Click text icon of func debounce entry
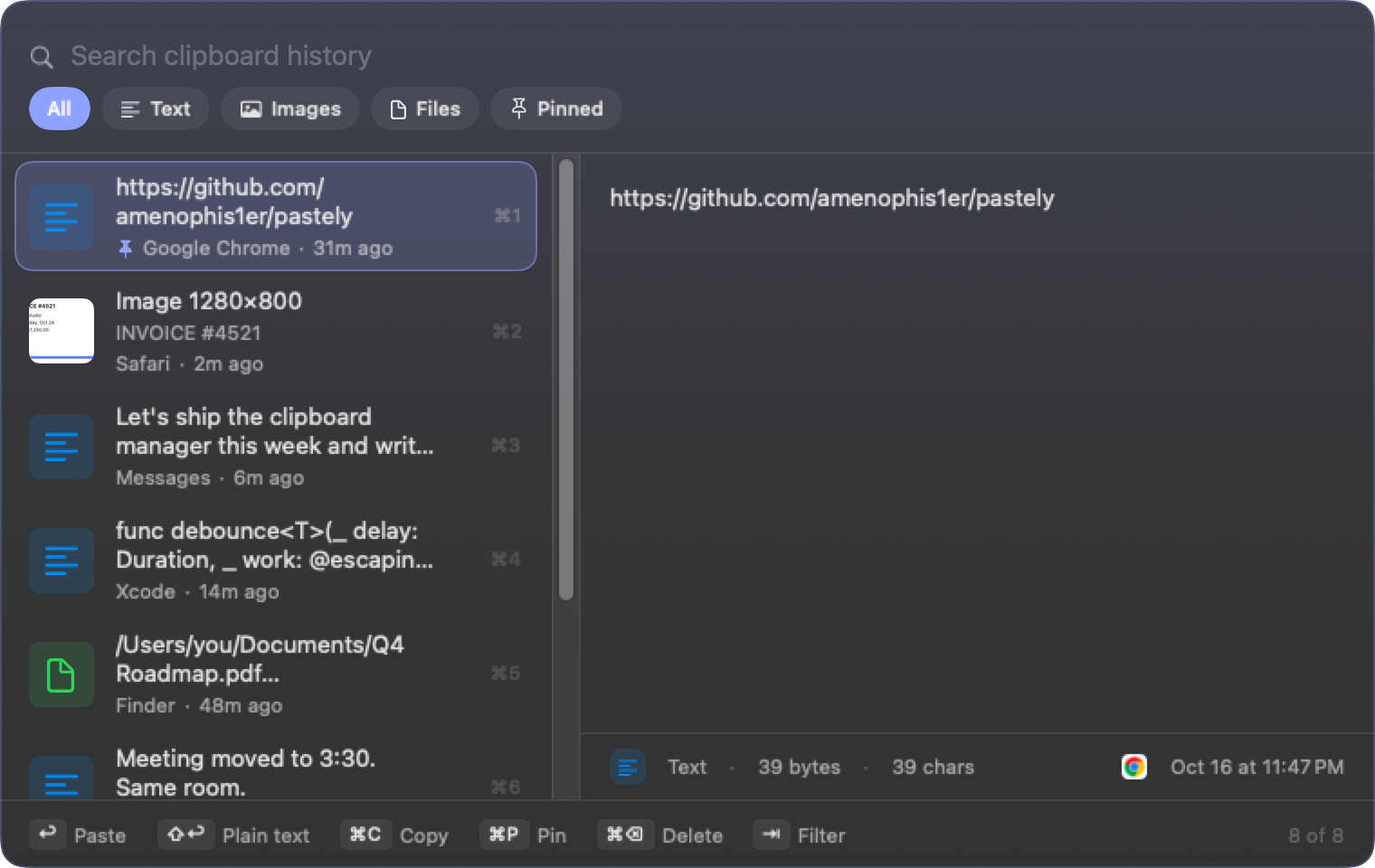The image size is (1375, 868). [x=62, y=561]
